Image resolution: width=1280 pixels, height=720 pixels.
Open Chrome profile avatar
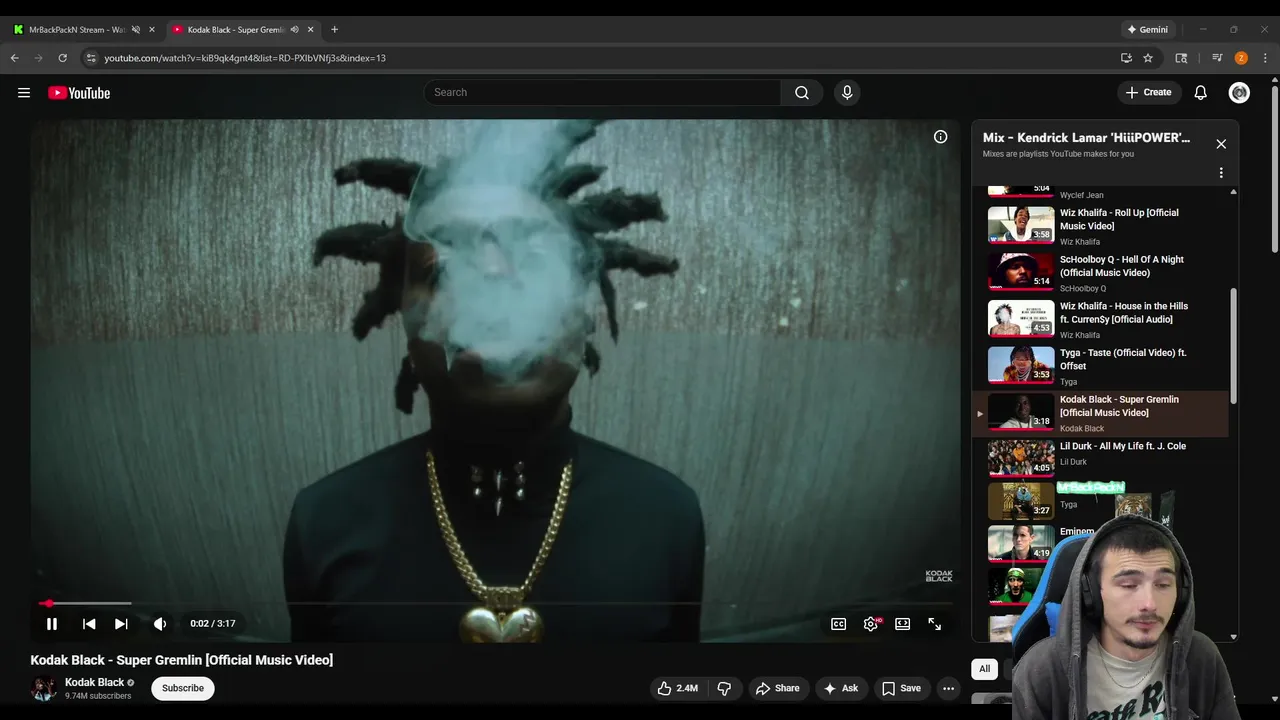[x=1241, y=58]
